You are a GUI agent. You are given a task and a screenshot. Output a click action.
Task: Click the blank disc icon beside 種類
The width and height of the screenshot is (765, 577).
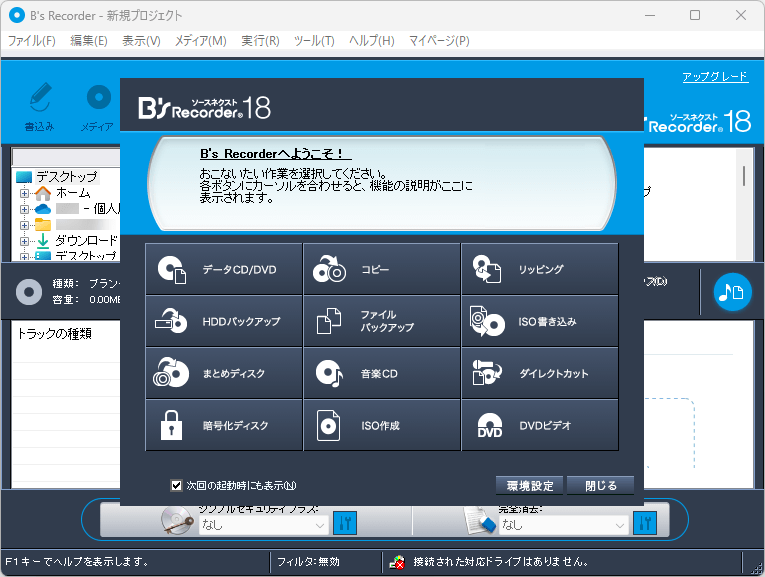29,292
